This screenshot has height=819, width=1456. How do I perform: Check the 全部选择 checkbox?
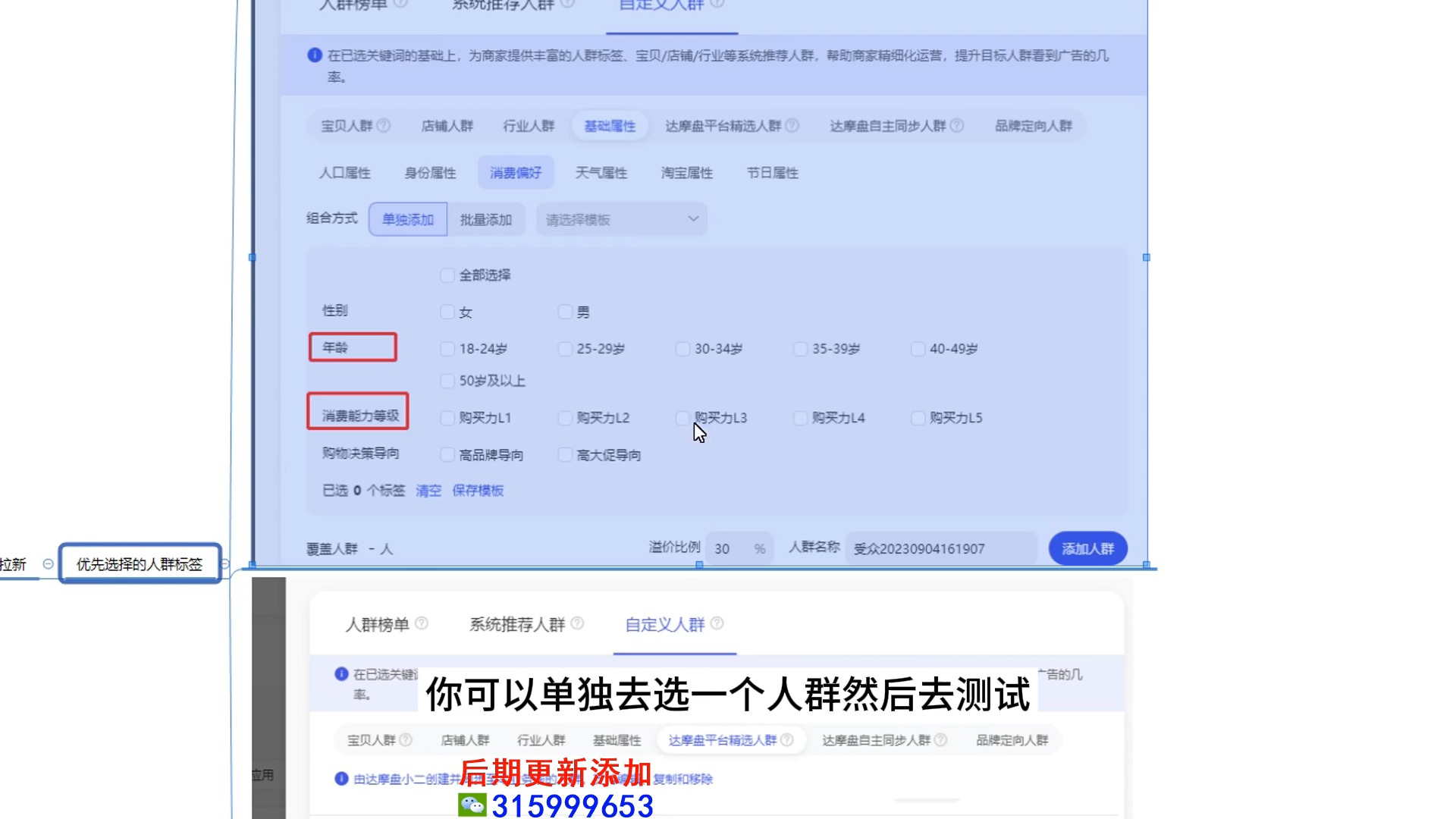(447, 275)
